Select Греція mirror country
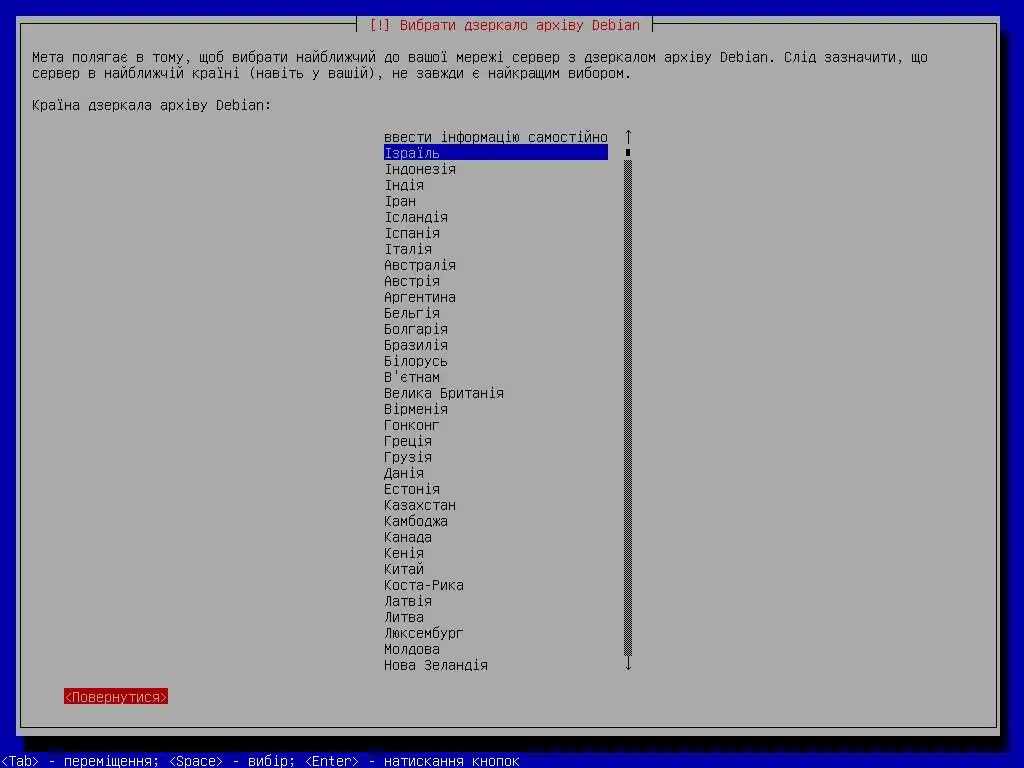 496,441
